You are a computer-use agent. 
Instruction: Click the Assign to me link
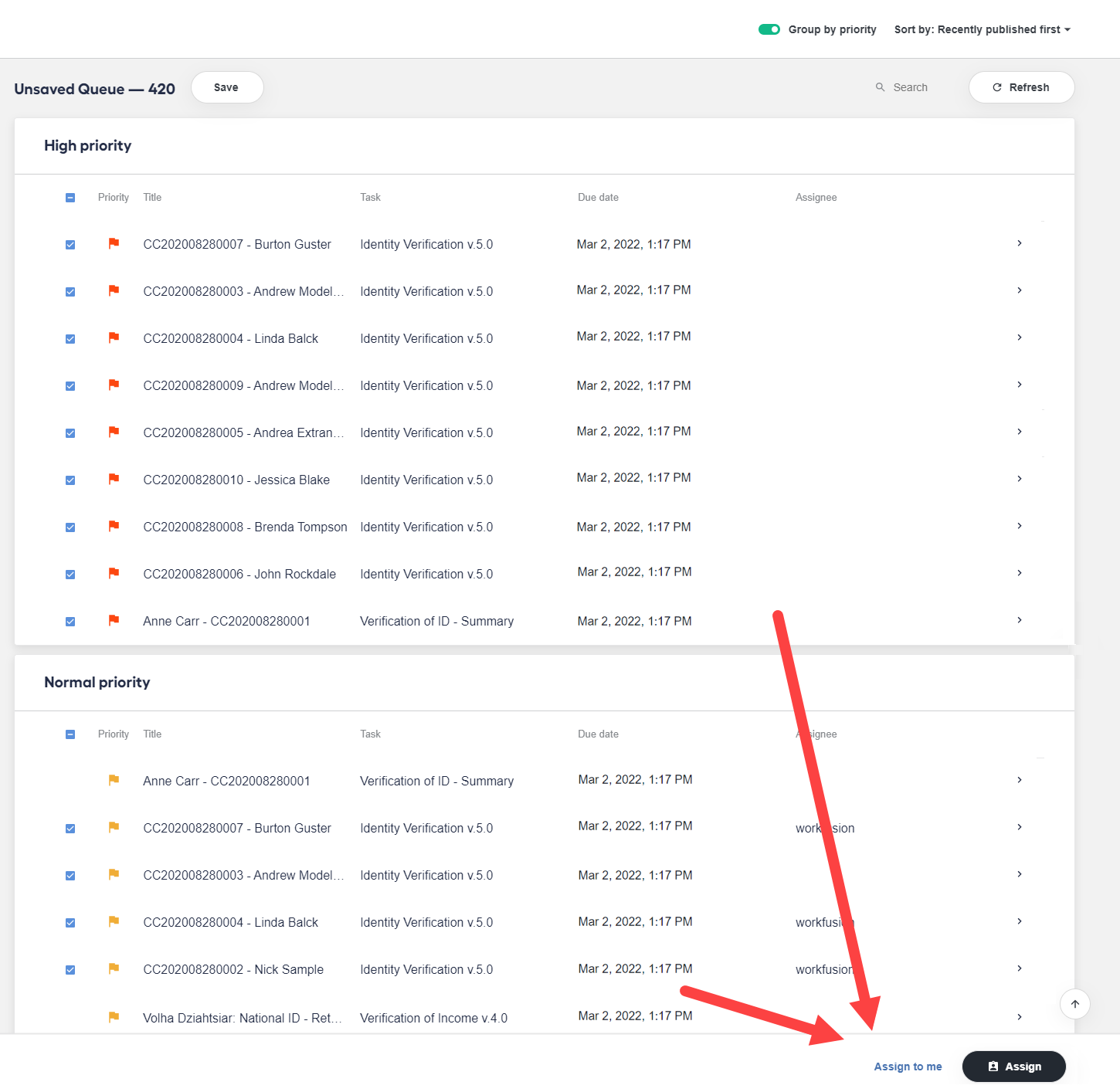tap(908, 1067)
